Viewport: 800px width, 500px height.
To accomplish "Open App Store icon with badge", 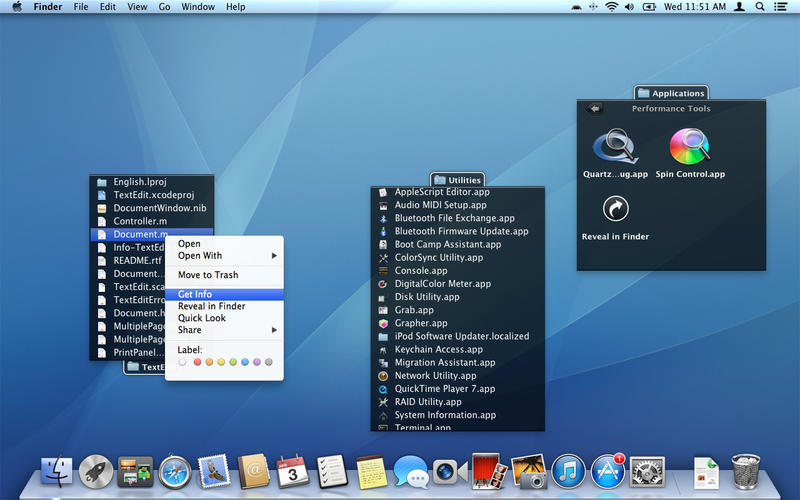I will 608,471.
